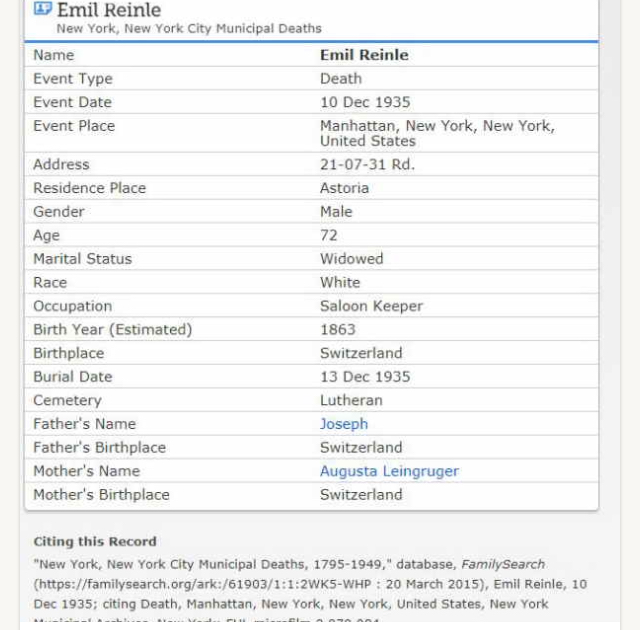Open the Joseph father's name link
Viewport: 640px width, 630px height.
pos(344,424)
